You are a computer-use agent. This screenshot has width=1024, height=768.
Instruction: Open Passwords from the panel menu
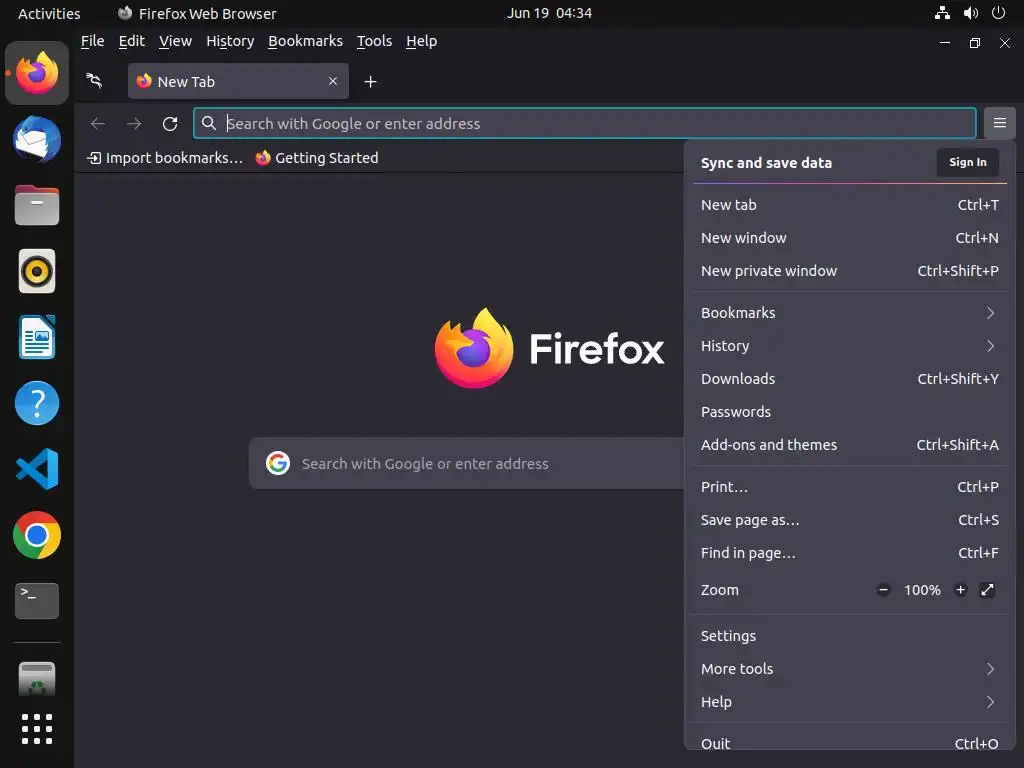[849, 412]
